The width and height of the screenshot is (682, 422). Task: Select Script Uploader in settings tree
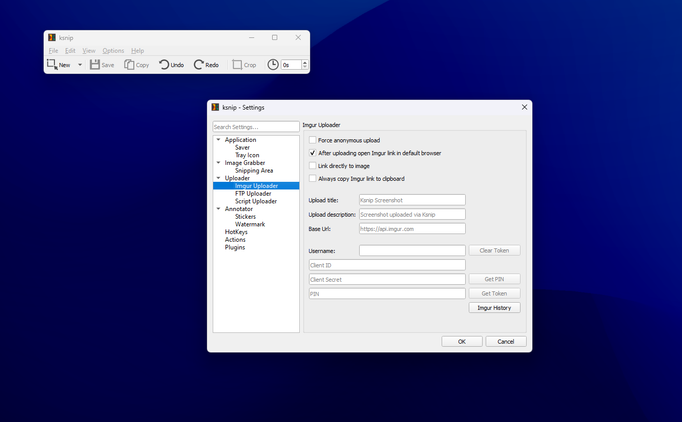pos(256,201)
